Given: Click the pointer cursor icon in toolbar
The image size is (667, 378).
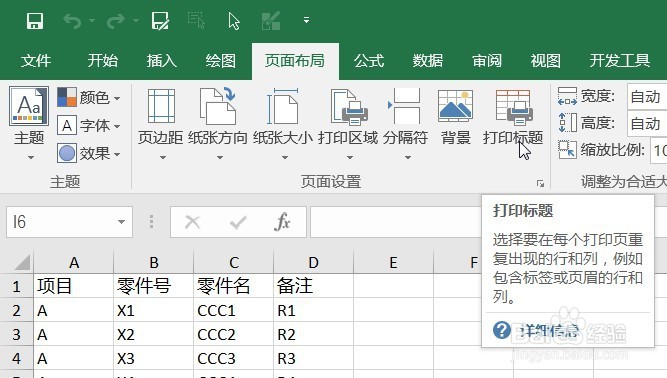Looking at the screenshot, I should tap(234, 20).
